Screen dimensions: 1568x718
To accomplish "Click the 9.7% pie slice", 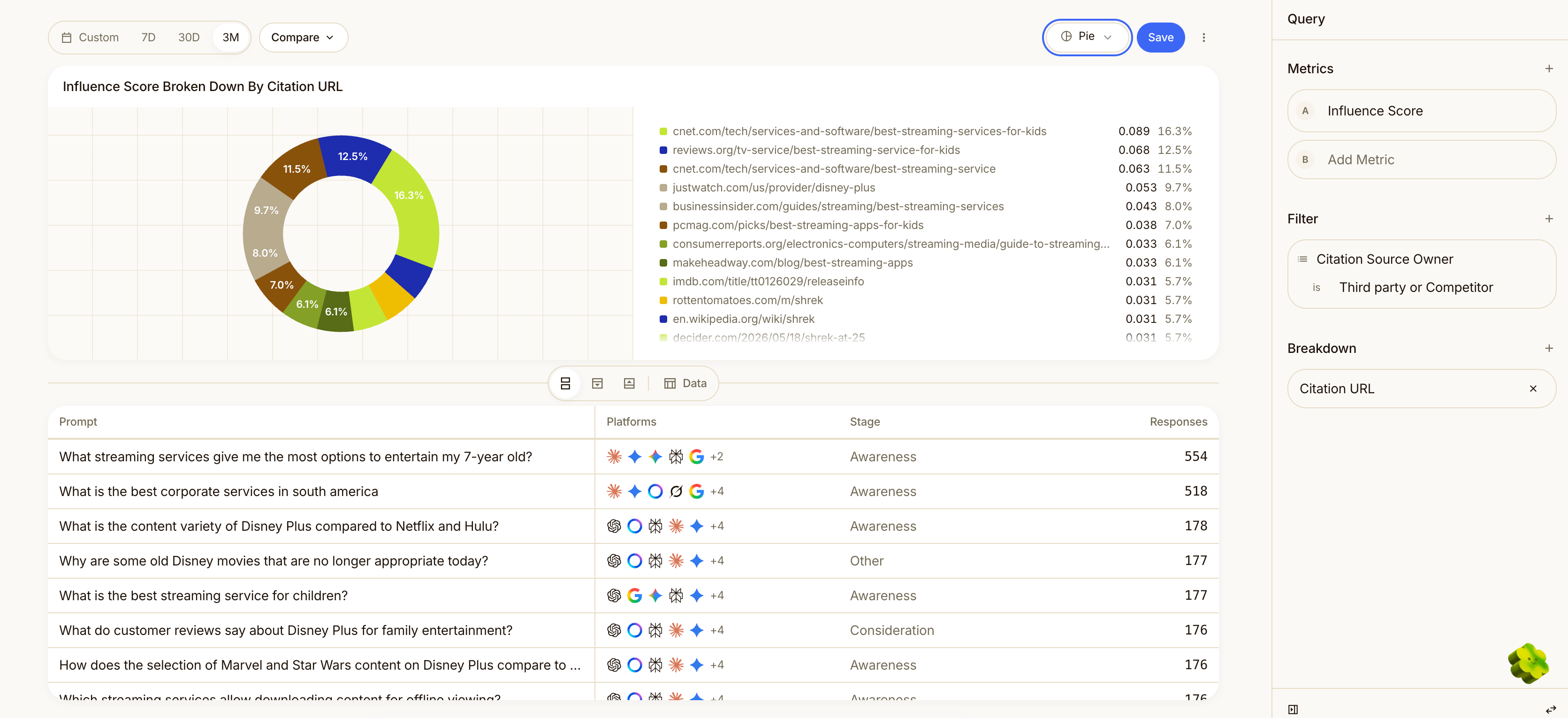I will tap(266, 210).
